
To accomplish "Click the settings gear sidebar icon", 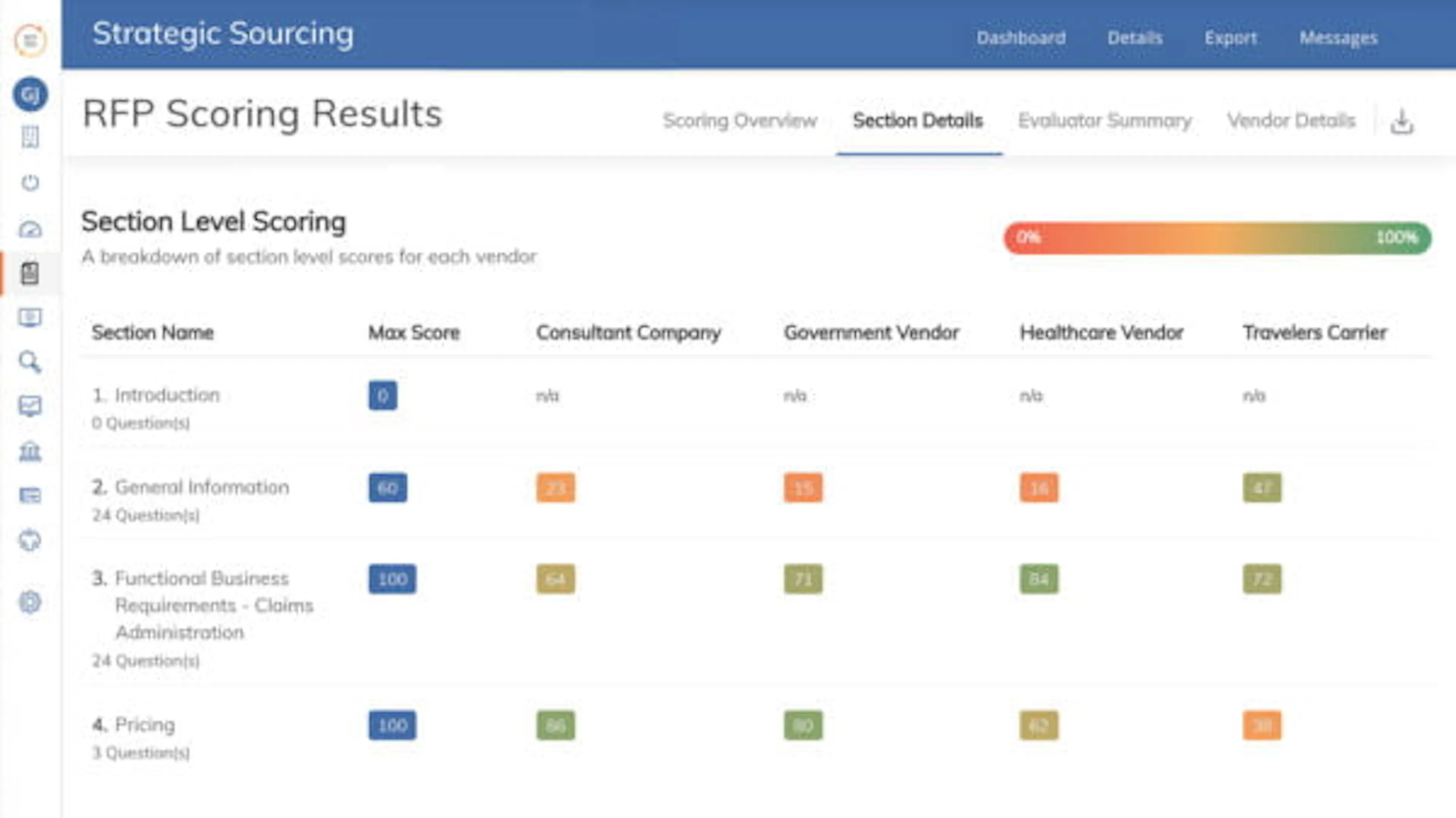I will coord(30,601).
